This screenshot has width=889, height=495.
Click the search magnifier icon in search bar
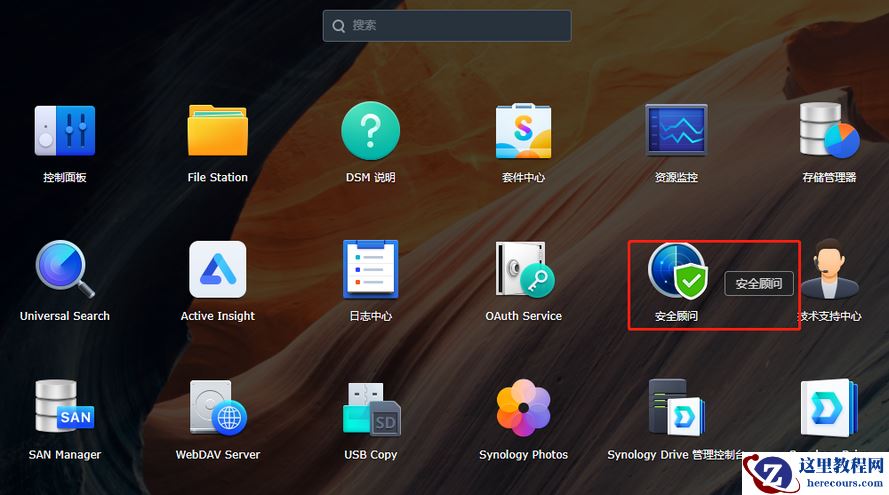[x=338, y=26]
